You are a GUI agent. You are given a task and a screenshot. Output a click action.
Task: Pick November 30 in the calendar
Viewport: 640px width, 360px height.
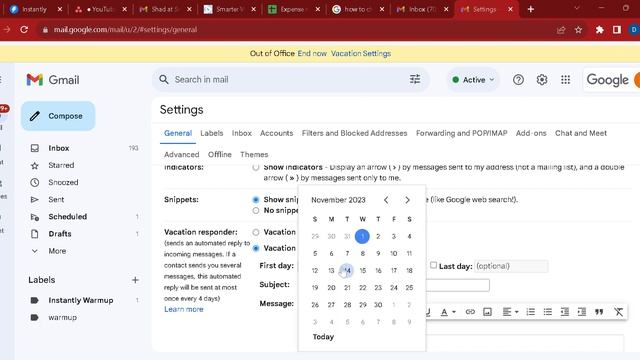click(378, 305)
